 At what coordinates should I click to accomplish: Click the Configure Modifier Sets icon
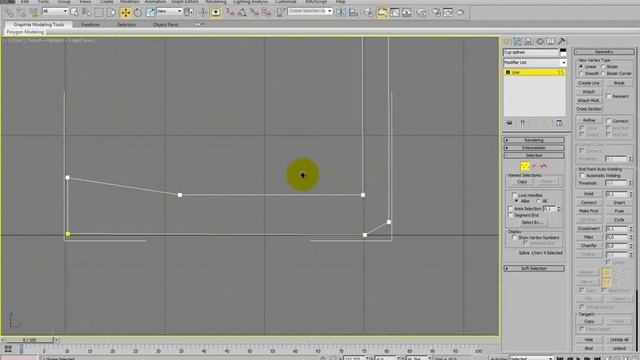coord(559,123)
